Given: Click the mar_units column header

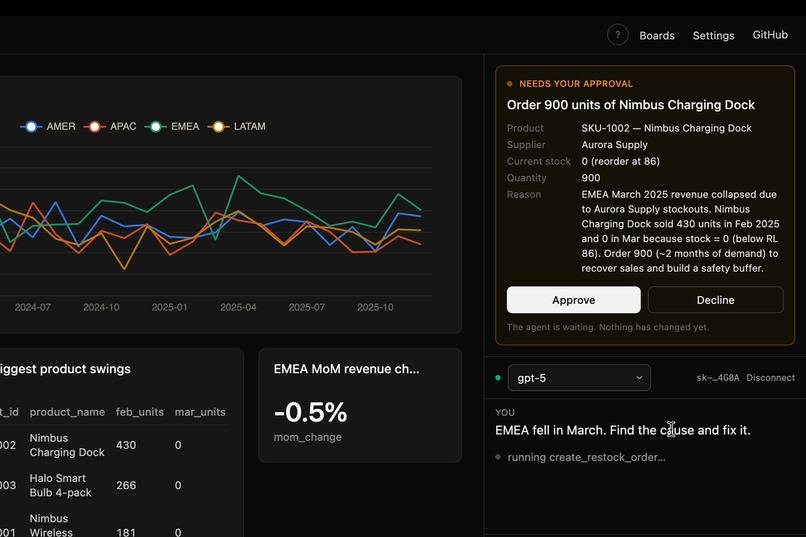Looking at the screenshot, I should [x=199, y=412].
